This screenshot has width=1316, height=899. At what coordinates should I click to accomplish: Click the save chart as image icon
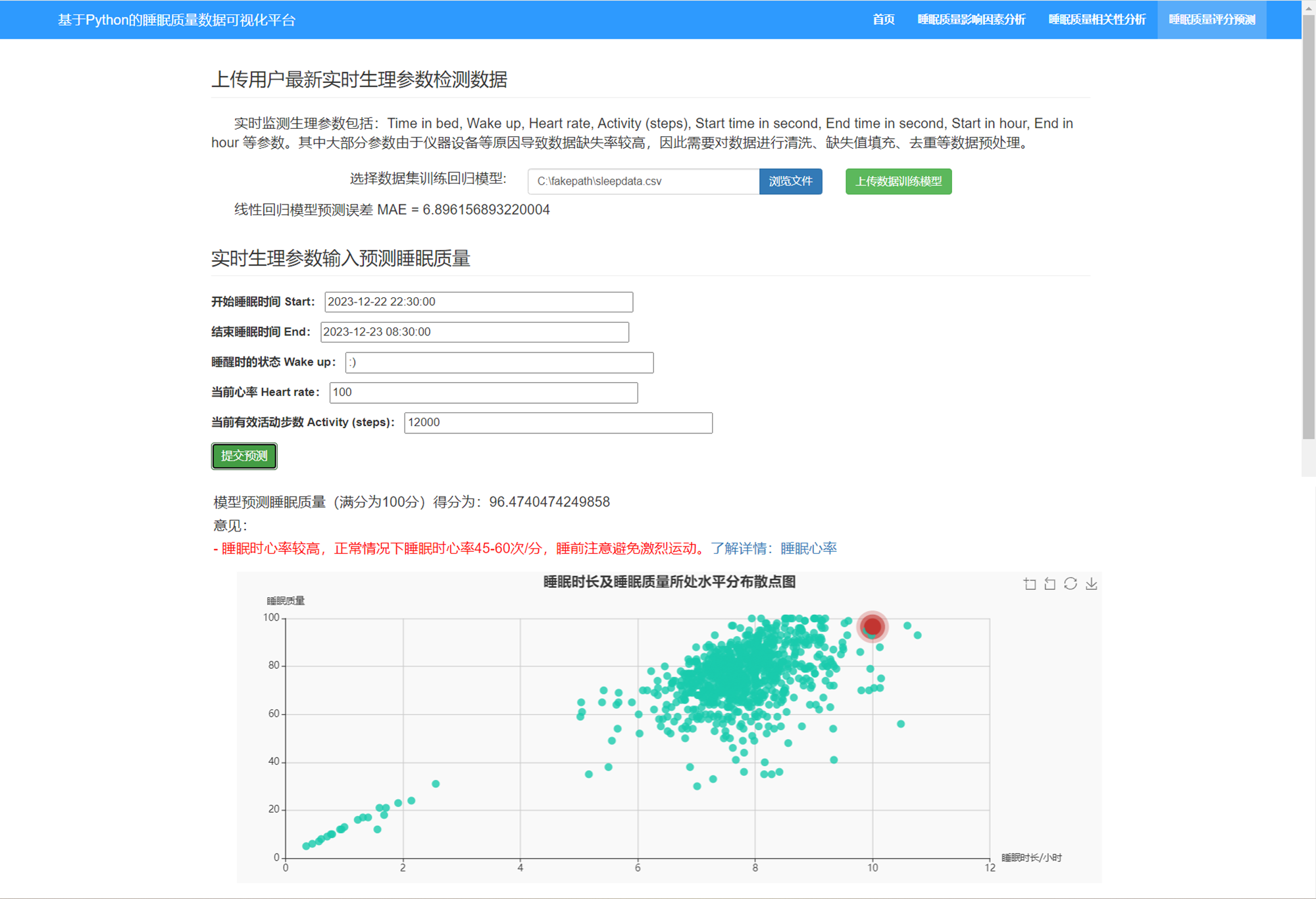point(1091,584)
